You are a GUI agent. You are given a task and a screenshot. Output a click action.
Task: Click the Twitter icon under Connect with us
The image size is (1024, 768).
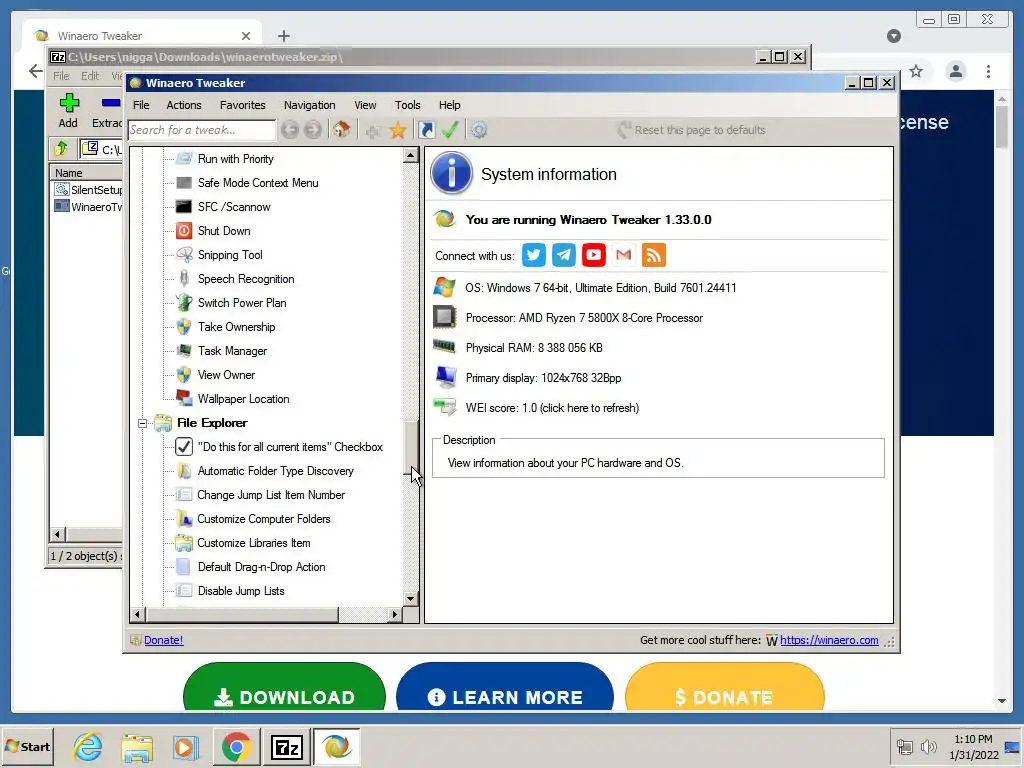click(x=534, y=255)
